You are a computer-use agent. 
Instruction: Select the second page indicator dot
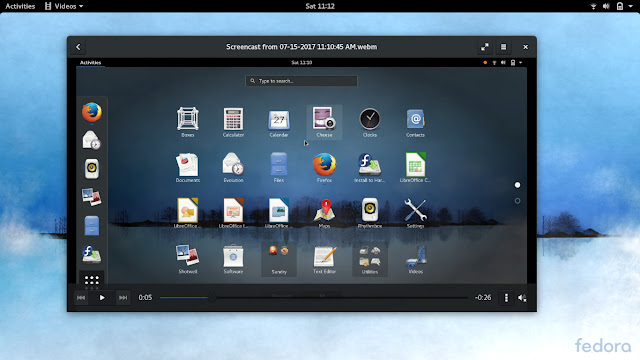[517, 201]
